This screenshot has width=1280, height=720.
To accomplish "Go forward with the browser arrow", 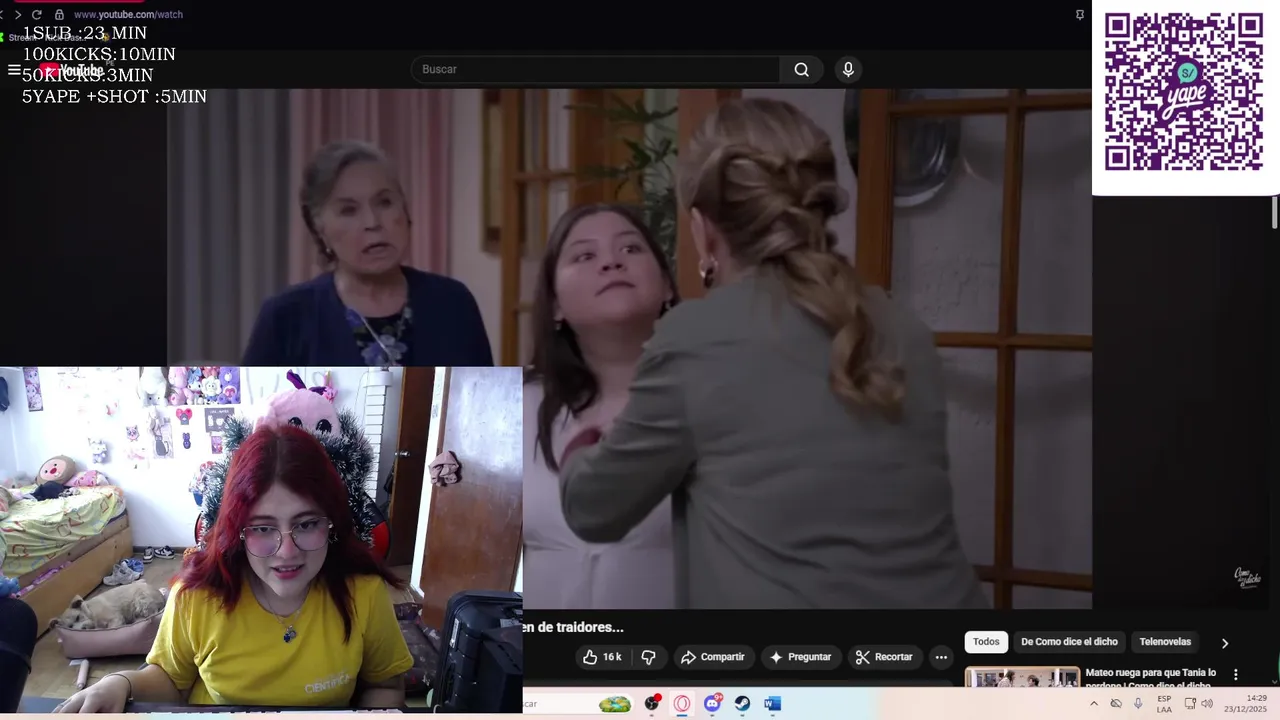I will click(x=17, y=15).
